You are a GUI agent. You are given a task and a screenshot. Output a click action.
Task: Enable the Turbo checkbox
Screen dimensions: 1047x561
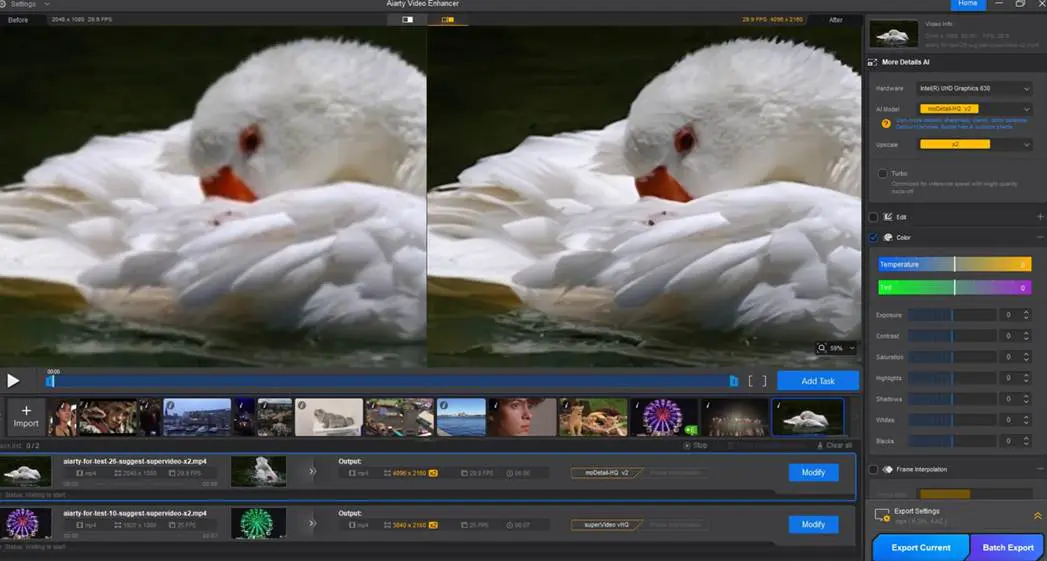(x=882, y=174)
